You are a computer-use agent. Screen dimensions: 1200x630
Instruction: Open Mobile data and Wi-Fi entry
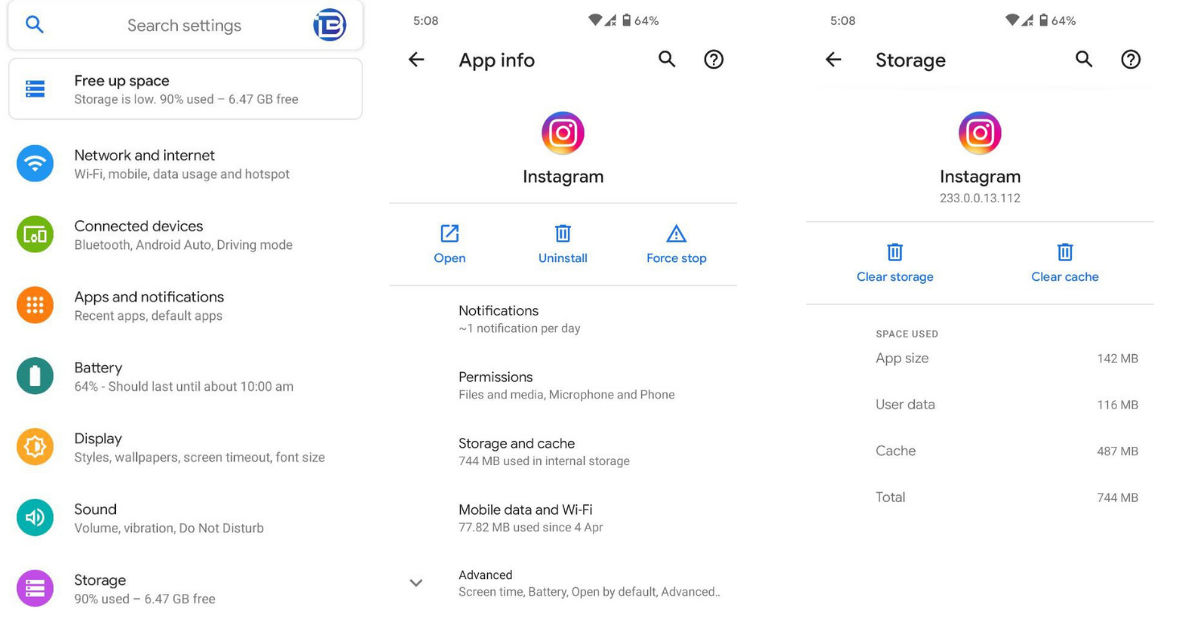(563, 517)
